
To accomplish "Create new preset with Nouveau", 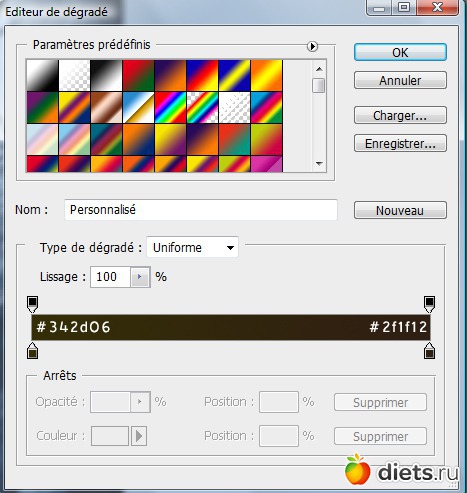I will click(400, 210).
